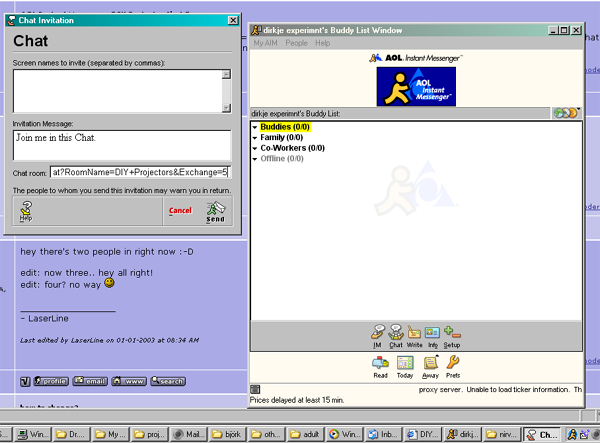Open the My AIM menu
This screenshot has height=443, width=600.
265,43
